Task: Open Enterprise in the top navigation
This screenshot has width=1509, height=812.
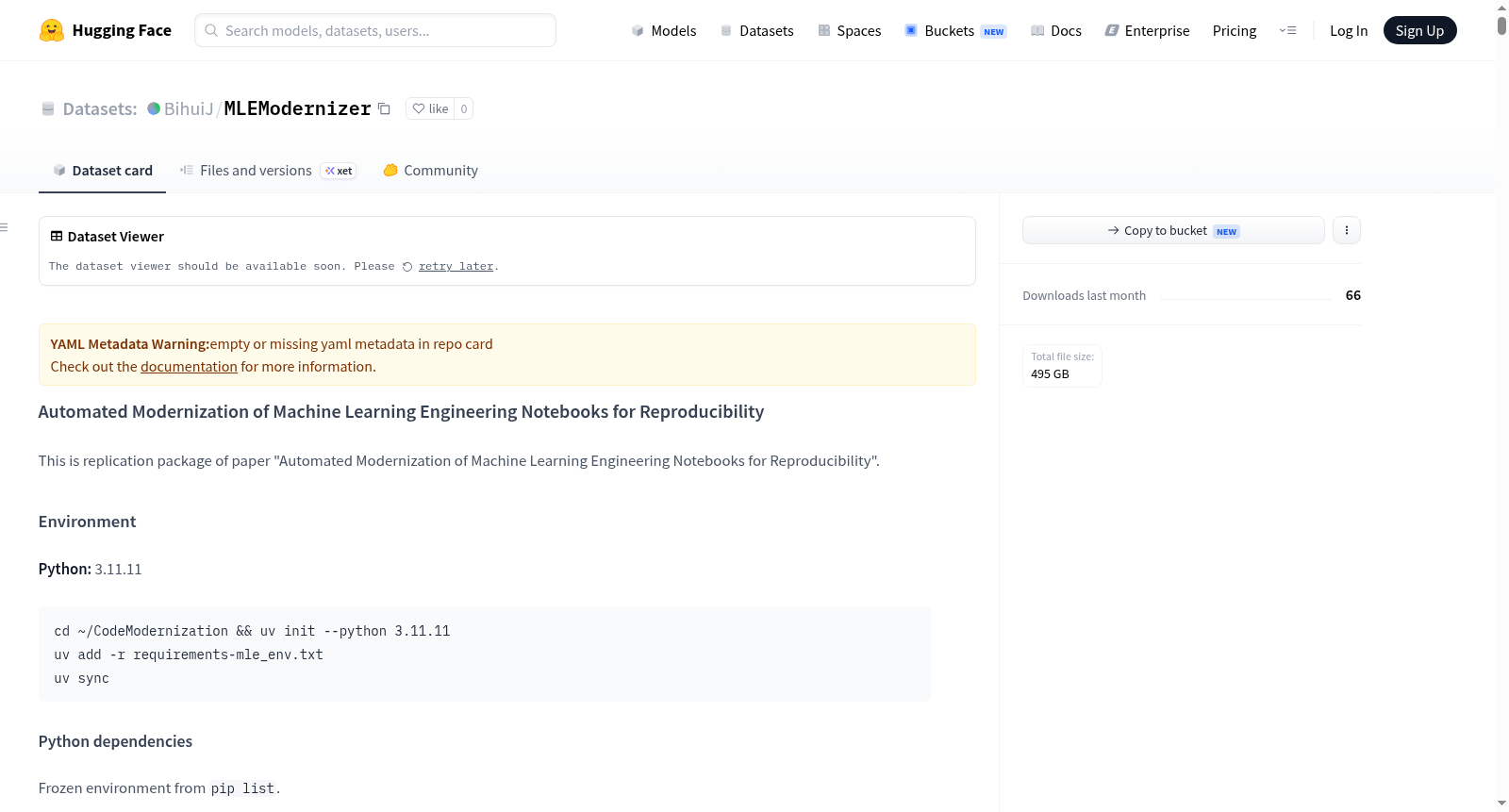Action: pos(1147,30)
